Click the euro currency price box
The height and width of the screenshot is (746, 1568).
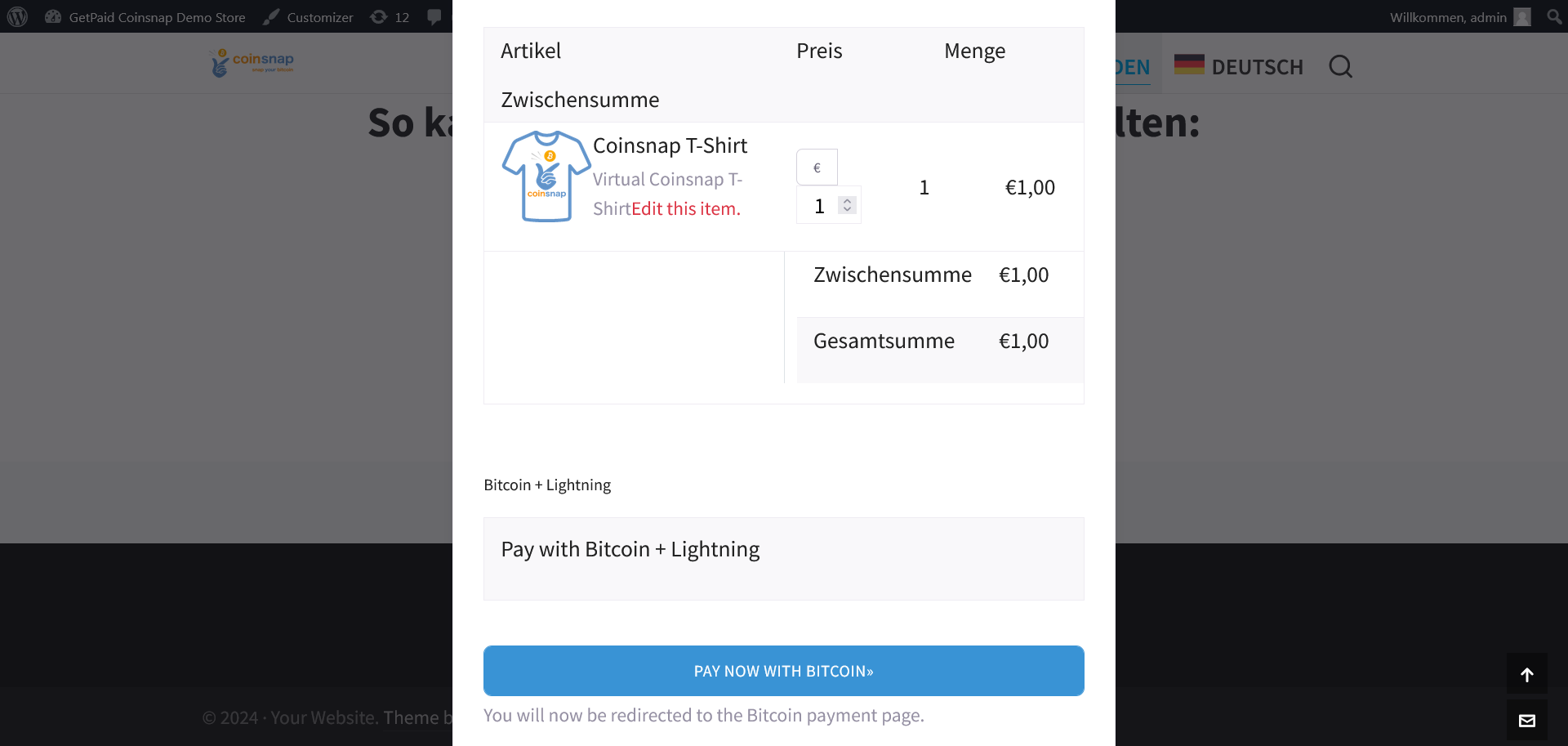[x=817, y=168]
